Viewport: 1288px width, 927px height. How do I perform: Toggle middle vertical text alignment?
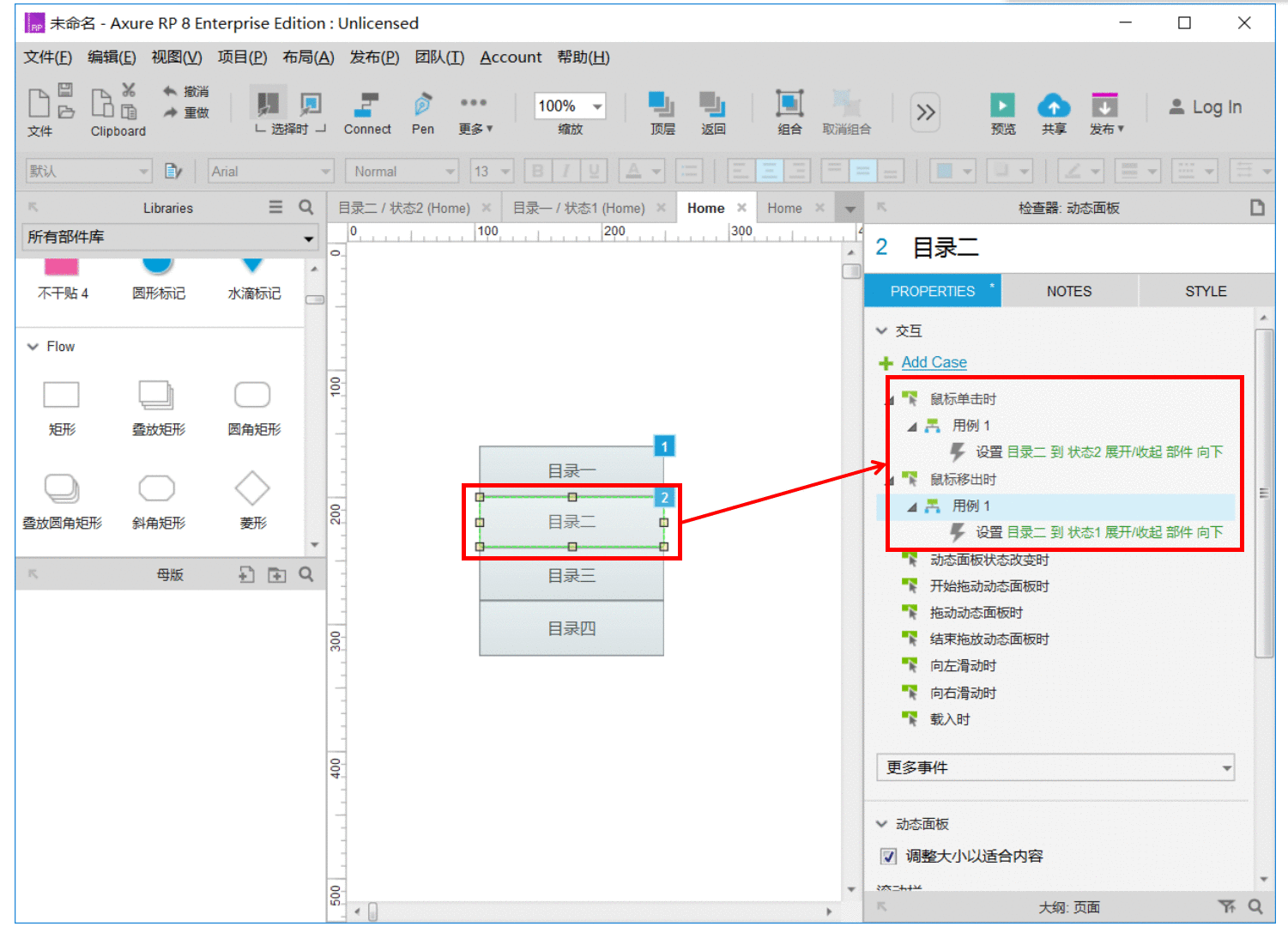[862, 171]
